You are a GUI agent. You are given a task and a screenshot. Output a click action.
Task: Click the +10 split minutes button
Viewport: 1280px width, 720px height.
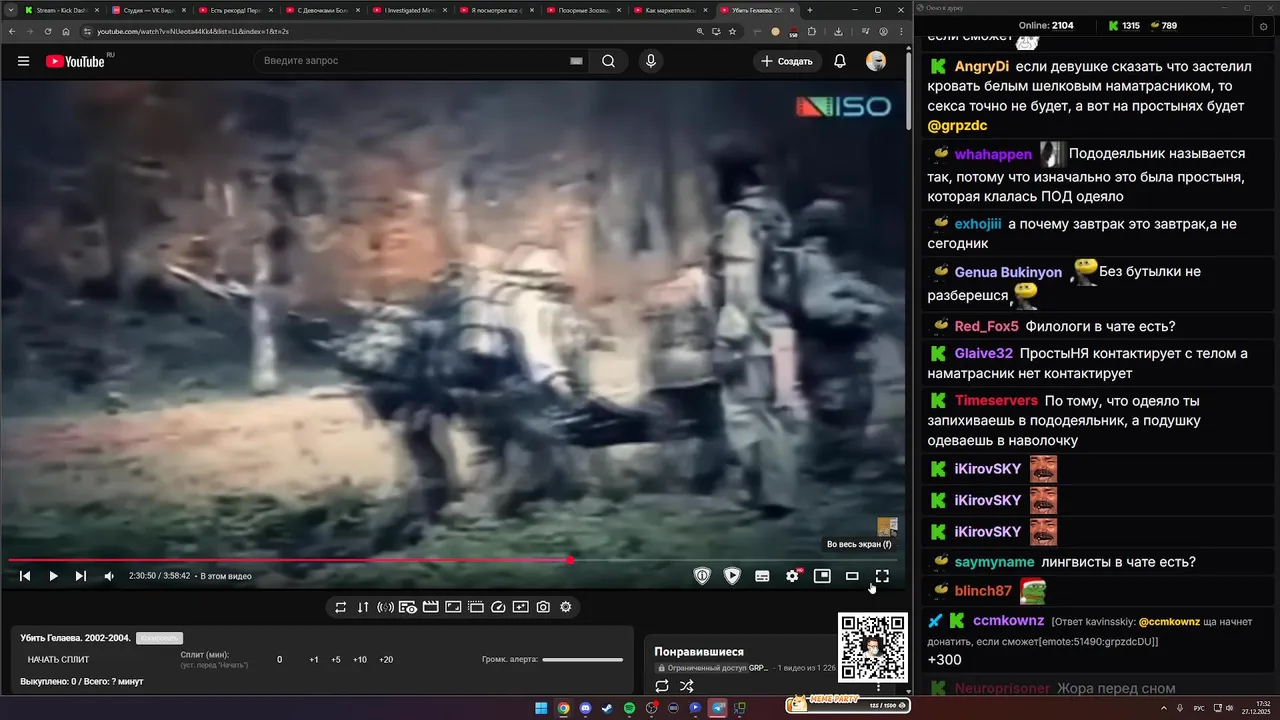click(x=360, y=660)
